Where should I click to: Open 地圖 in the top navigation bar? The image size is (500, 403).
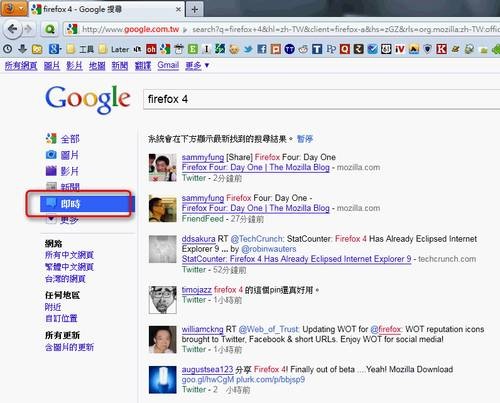97,66
